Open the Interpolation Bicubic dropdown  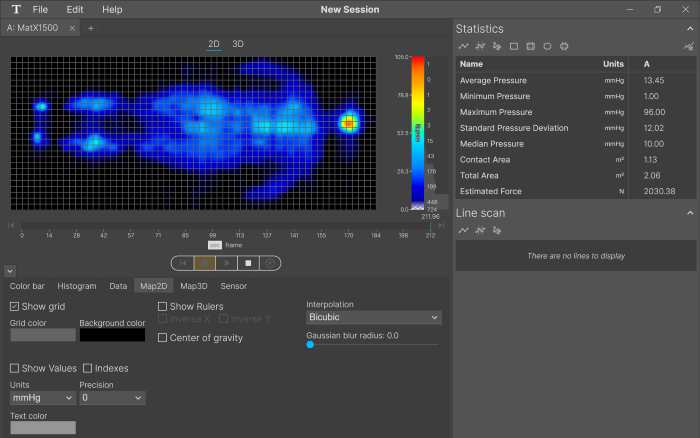pos(374,317)
